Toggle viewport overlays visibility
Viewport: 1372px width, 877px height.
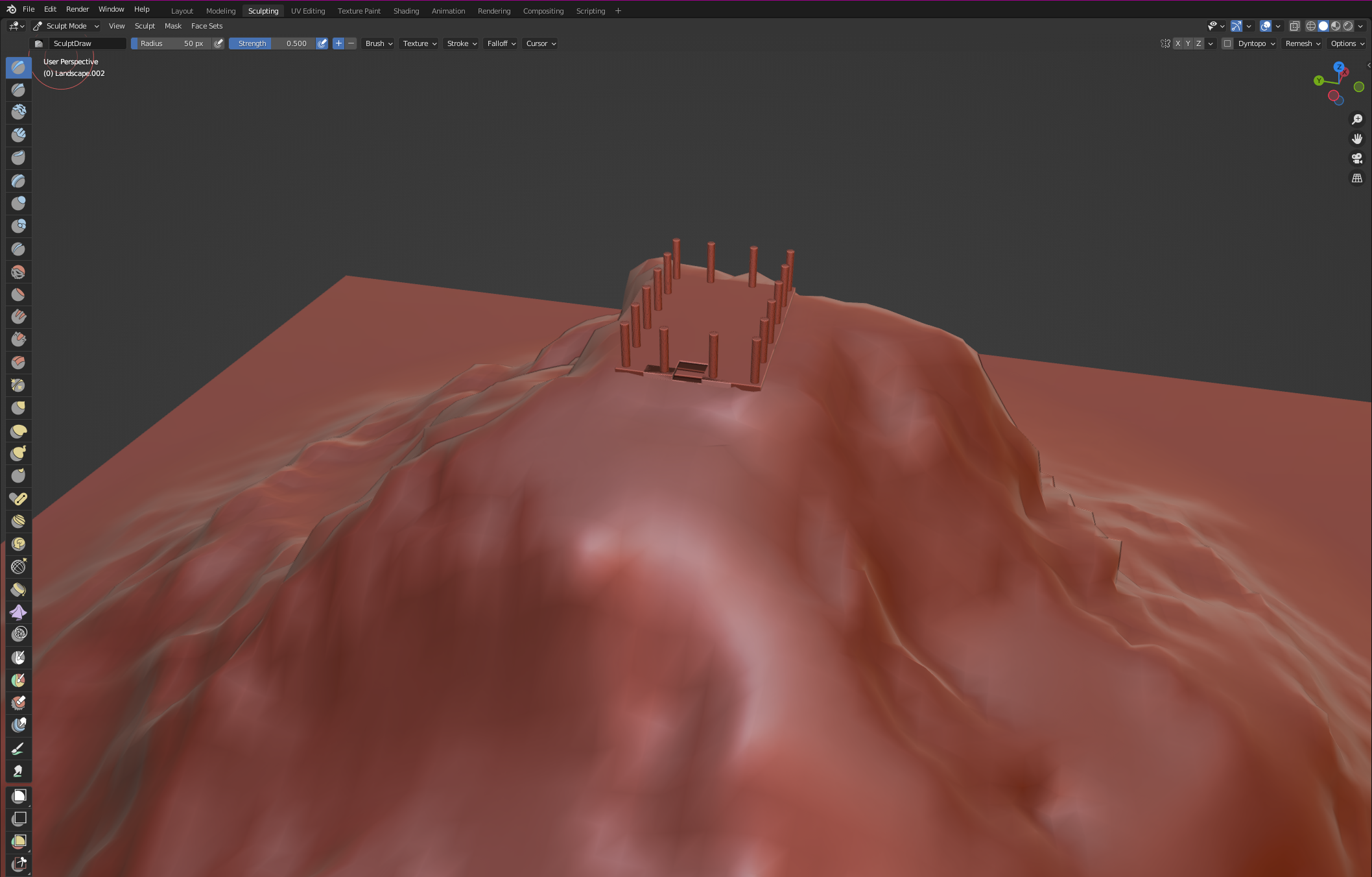1265,26
